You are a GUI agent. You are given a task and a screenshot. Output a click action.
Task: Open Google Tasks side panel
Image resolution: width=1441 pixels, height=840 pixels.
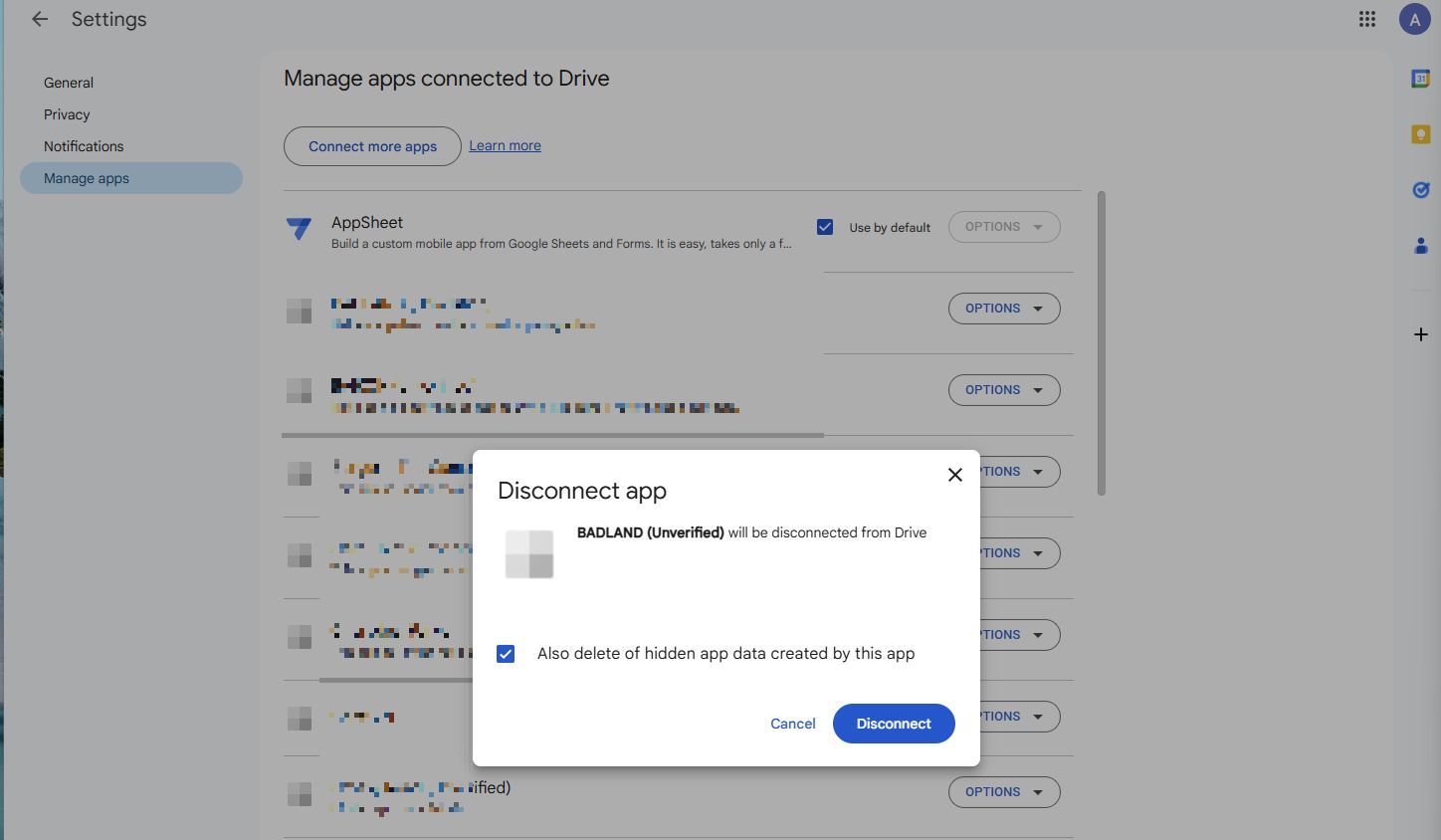tap(1421, 189)
